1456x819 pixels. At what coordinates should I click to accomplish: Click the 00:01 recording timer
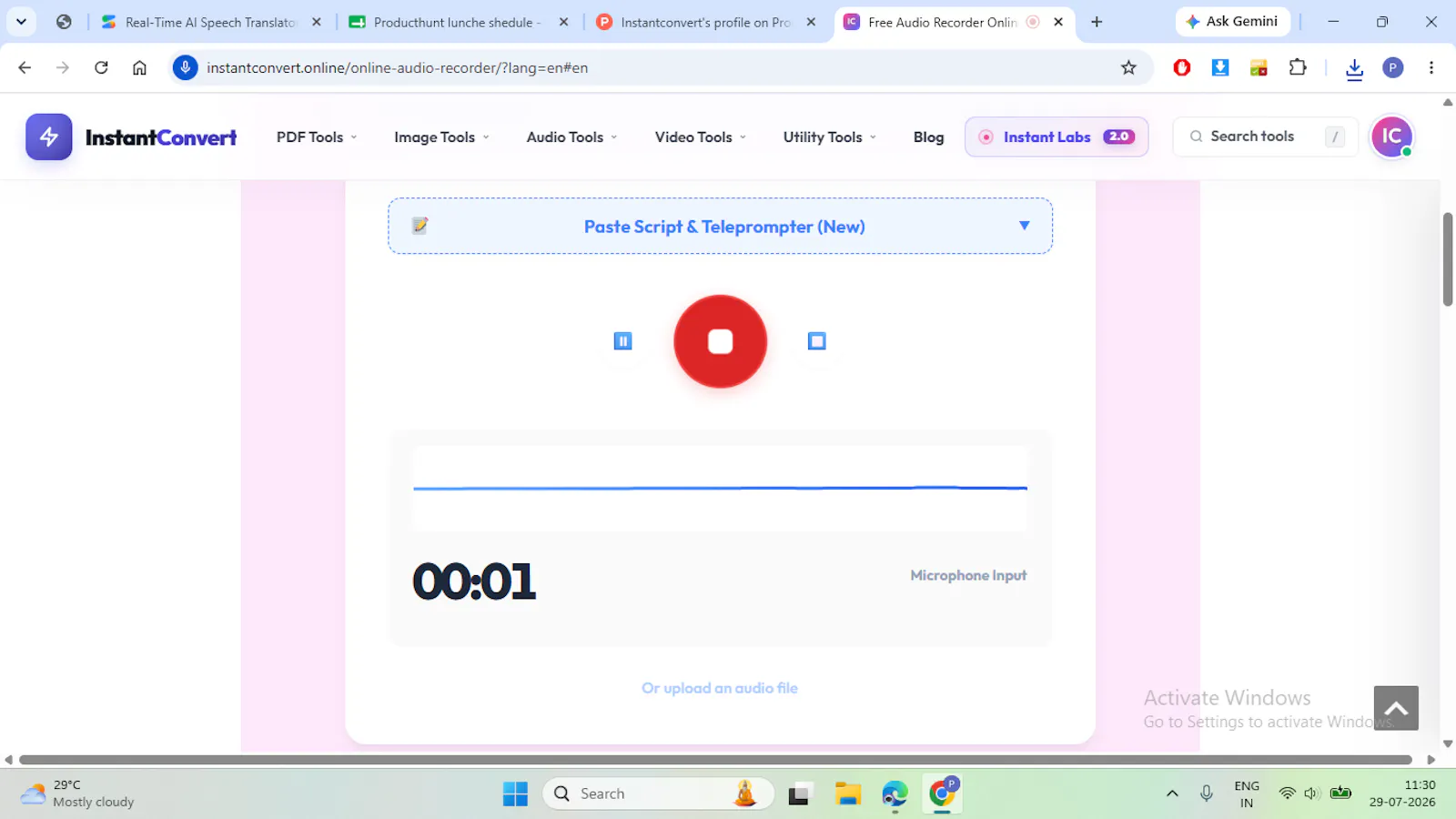point(474,581)
